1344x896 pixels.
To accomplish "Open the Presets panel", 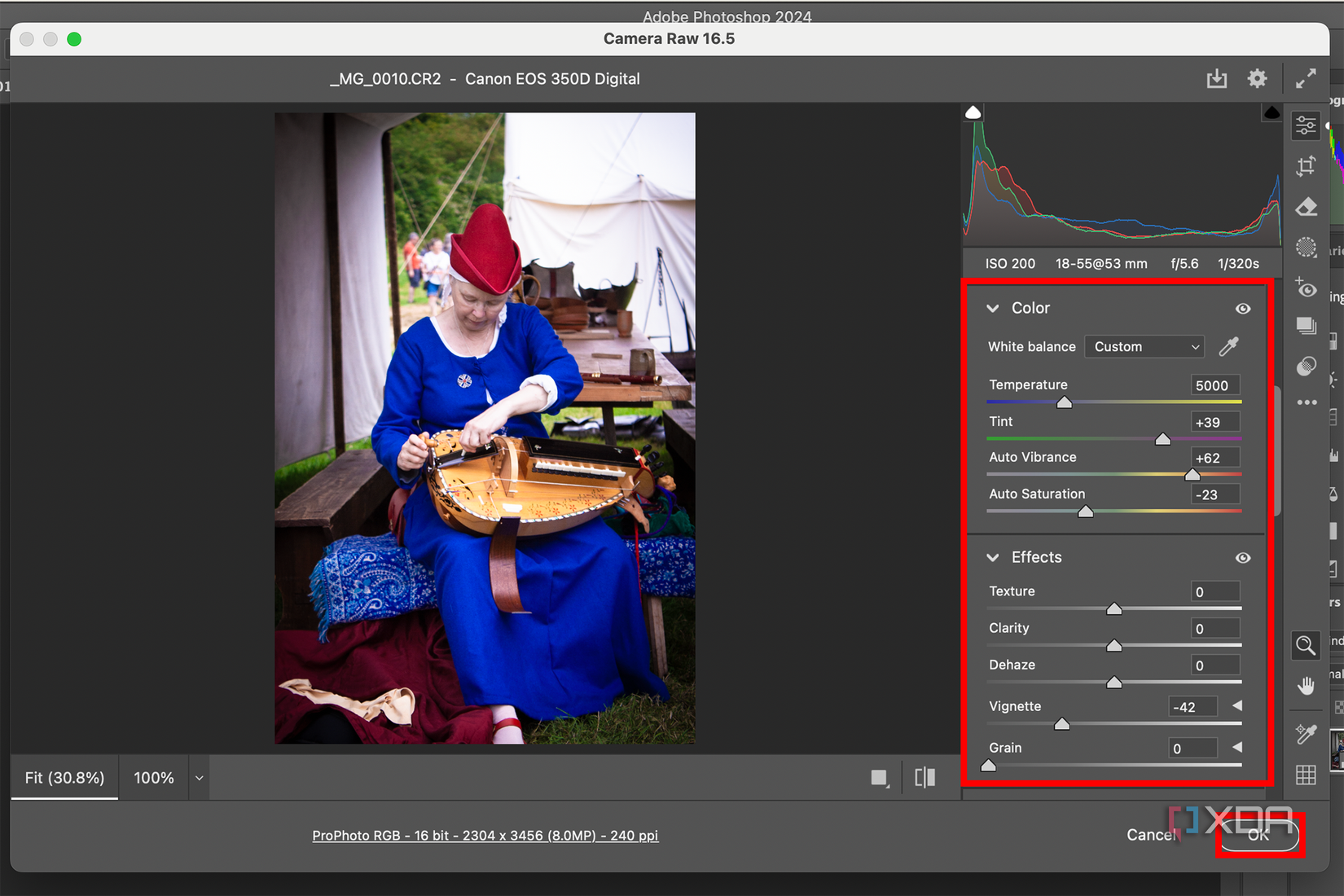I will tap(1306, 325).
